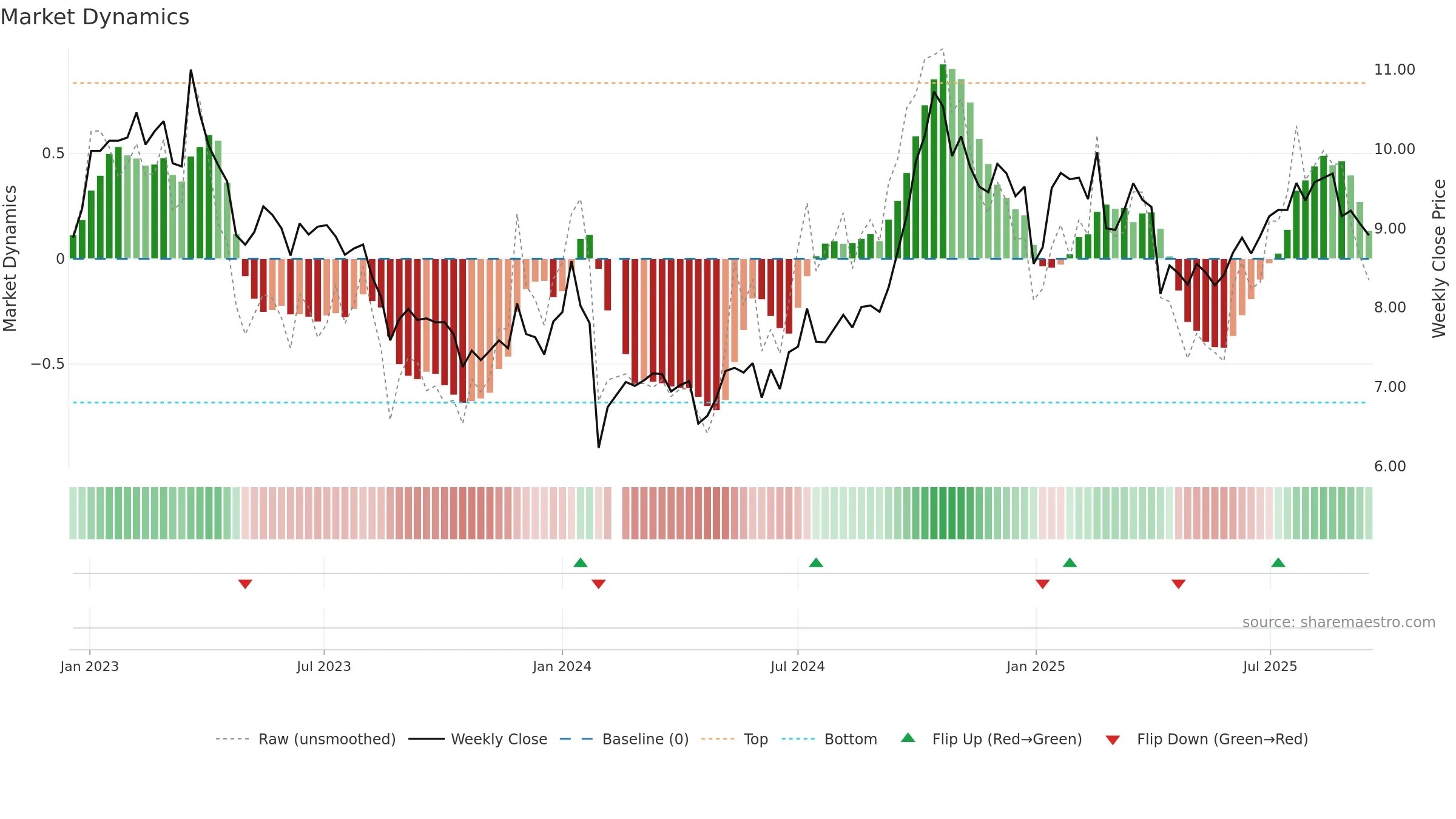Click the 9.00 price axis tick

(x=1390, y=228)
